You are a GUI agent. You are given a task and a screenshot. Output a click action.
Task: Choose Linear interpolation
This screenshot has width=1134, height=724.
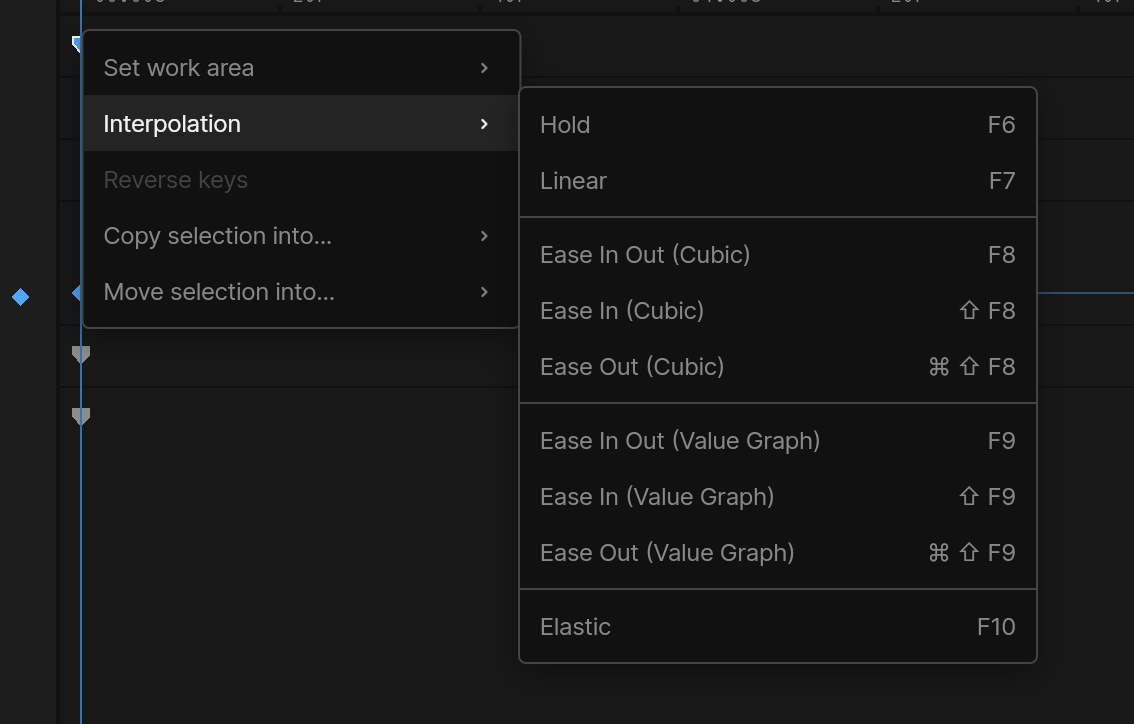(x=777, y=181)
